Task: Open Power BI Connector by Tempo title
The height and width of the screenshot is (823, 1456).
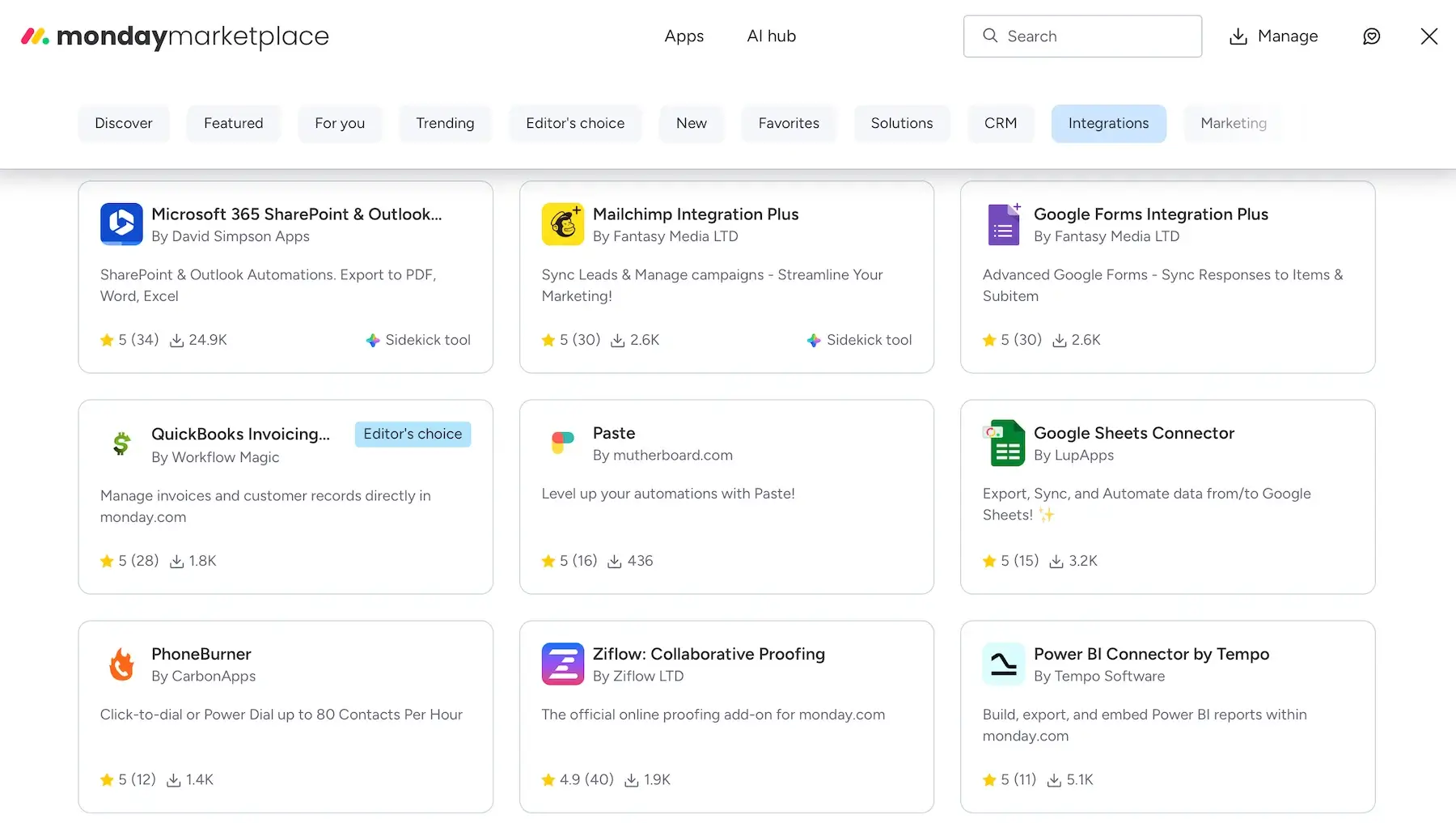Action: click(x=1152, y=654)
